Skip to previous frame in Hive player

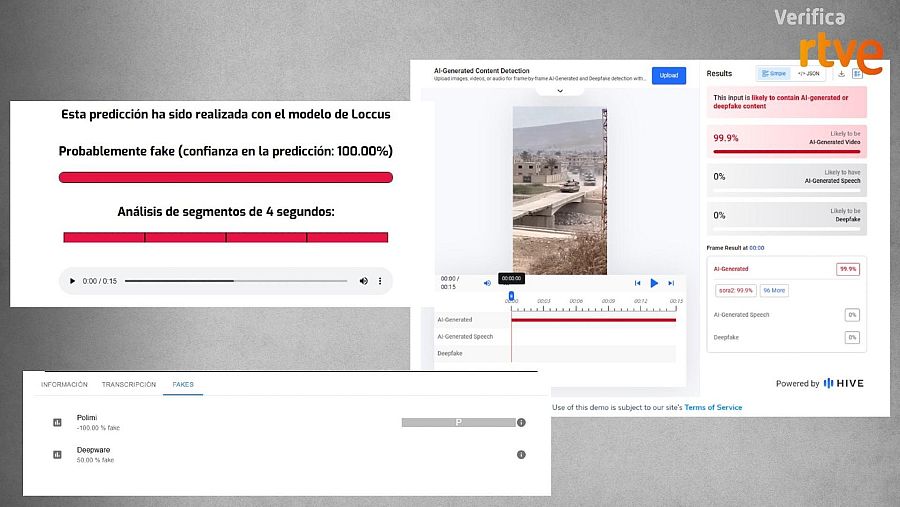[637, 283]
